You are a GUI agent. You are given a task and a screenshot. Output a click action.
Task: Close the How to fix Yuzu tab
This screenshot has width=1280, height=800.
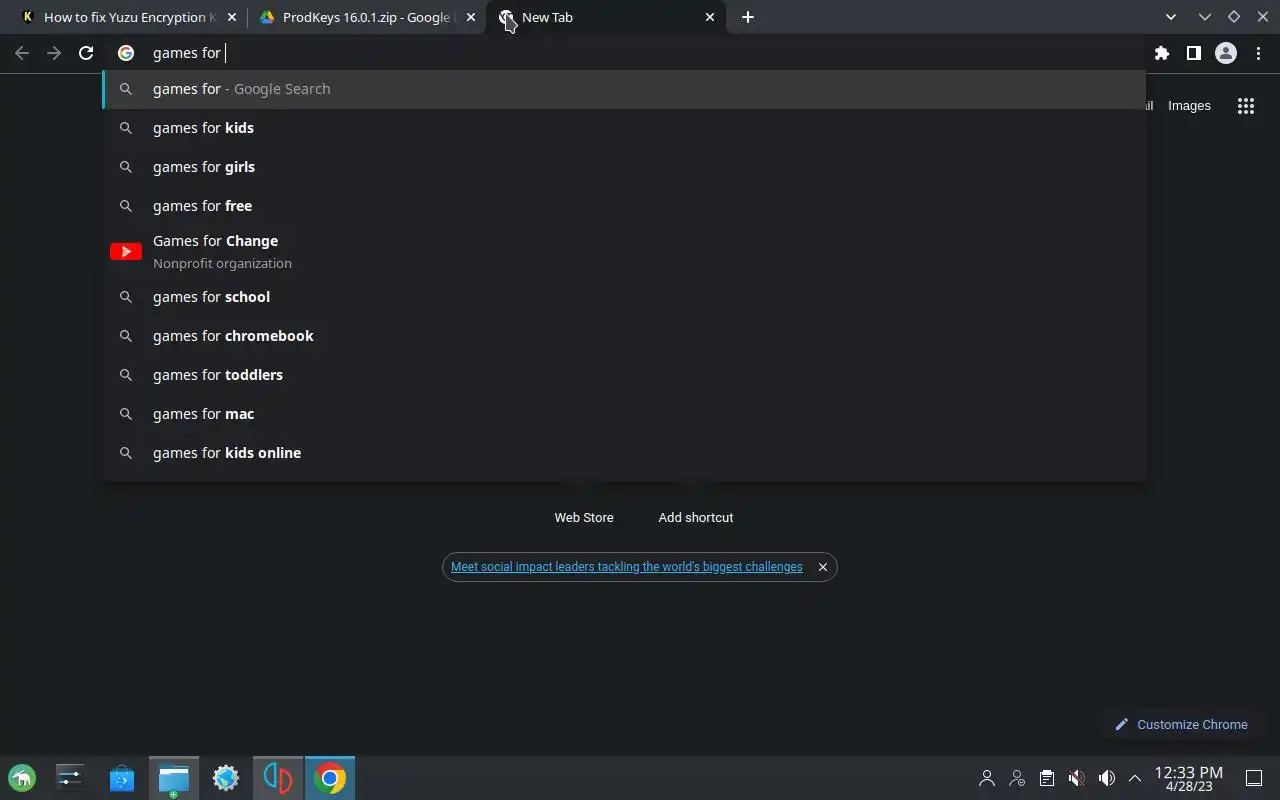click(232, 17)
